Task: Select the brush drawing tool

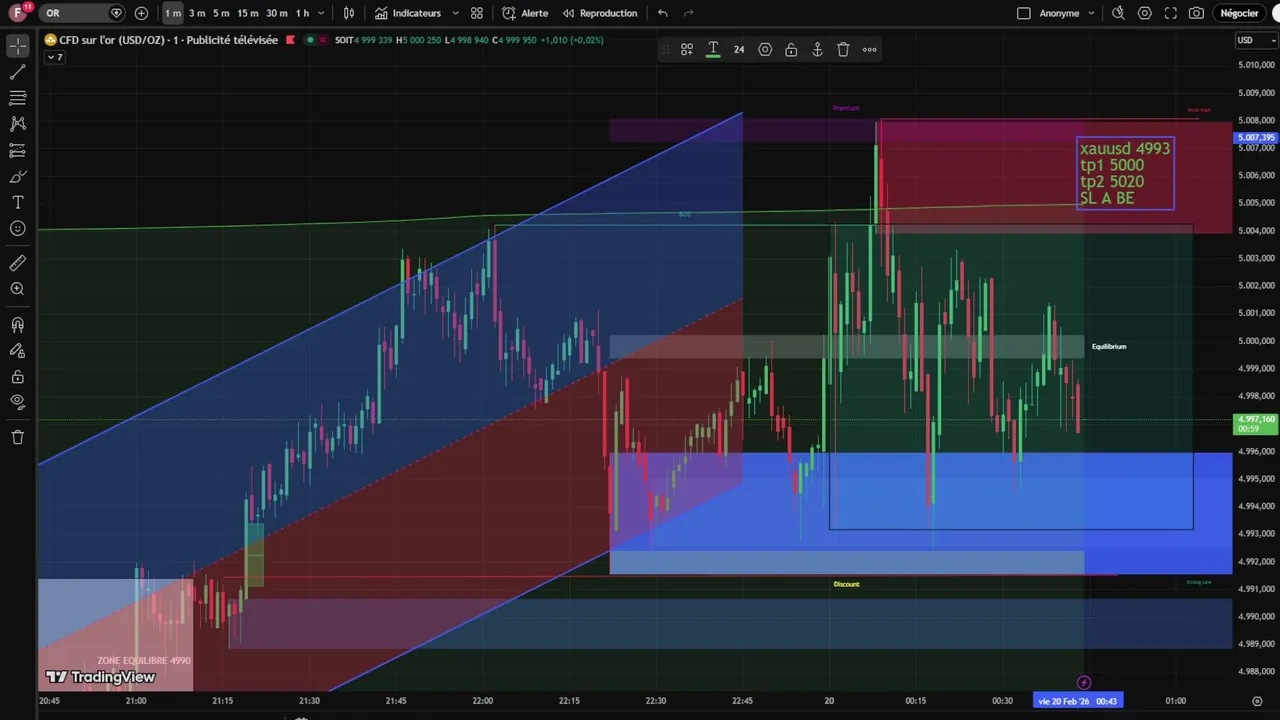Action: 17,176
